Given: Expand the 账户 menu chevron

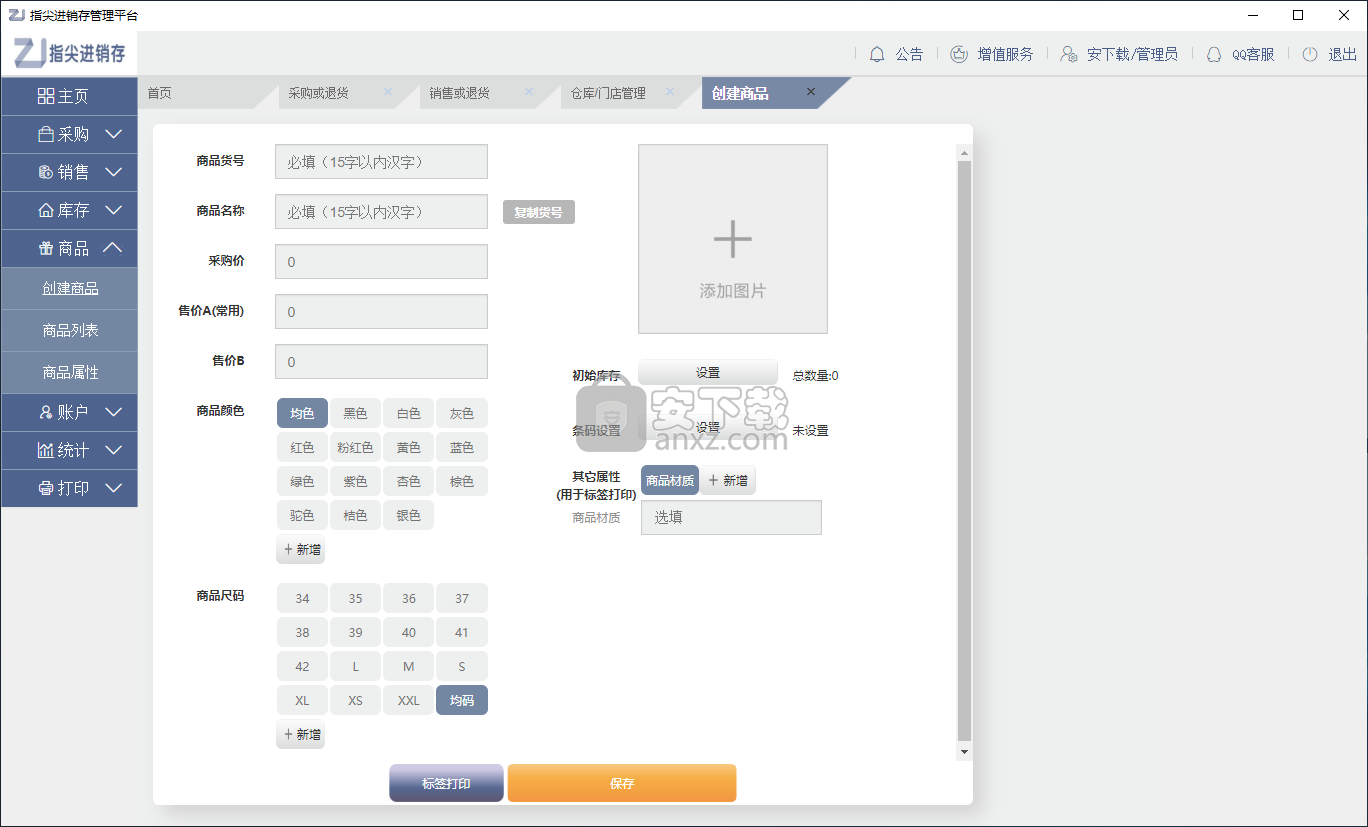Looking at the screenshot, I should click(113, 412).
